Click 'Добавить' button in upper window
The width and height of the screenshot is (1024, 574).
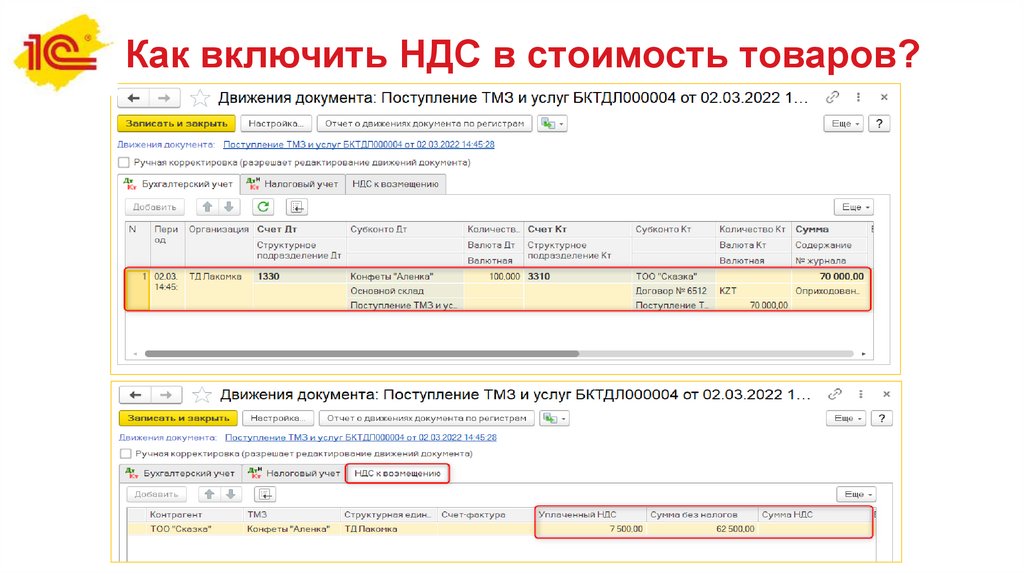coord(155,207)
